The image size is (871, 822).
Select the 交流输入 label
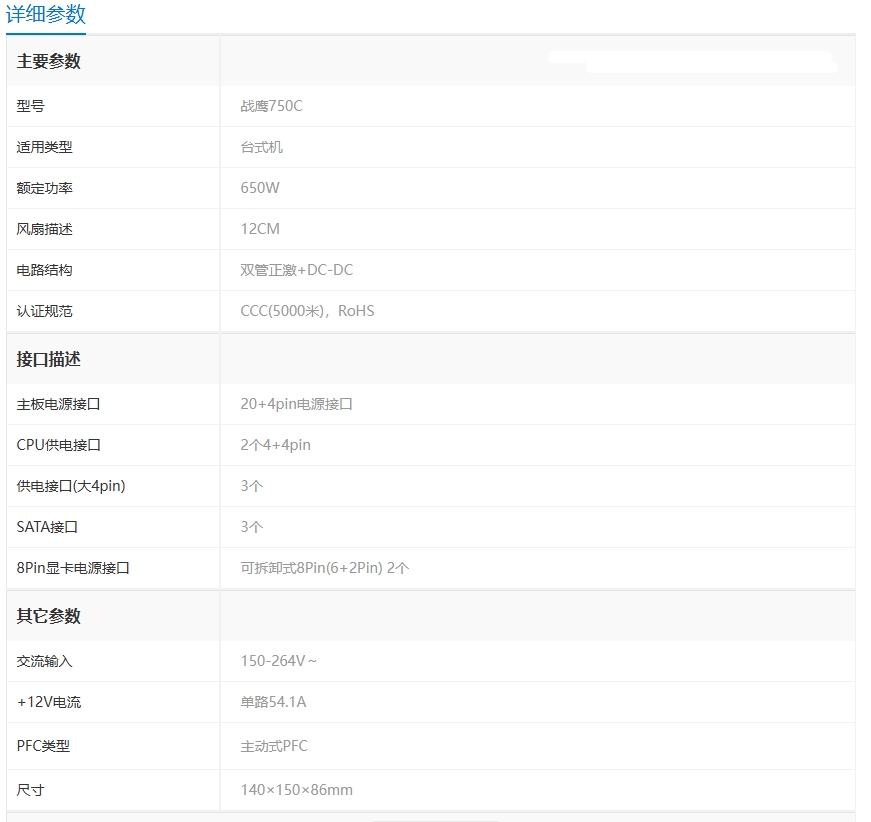click(x=44, y=661)
